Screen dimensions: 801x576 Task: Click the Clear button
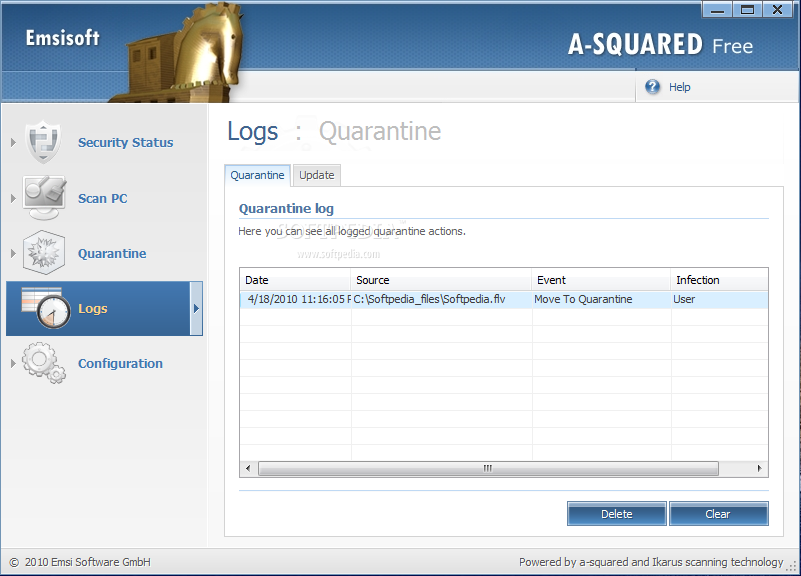(x=718, y=514)
